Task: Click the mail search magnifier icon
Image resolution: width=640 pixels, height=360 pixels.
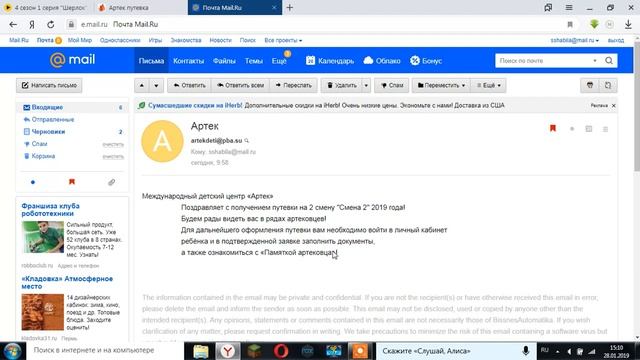Action: pos(609,60)
